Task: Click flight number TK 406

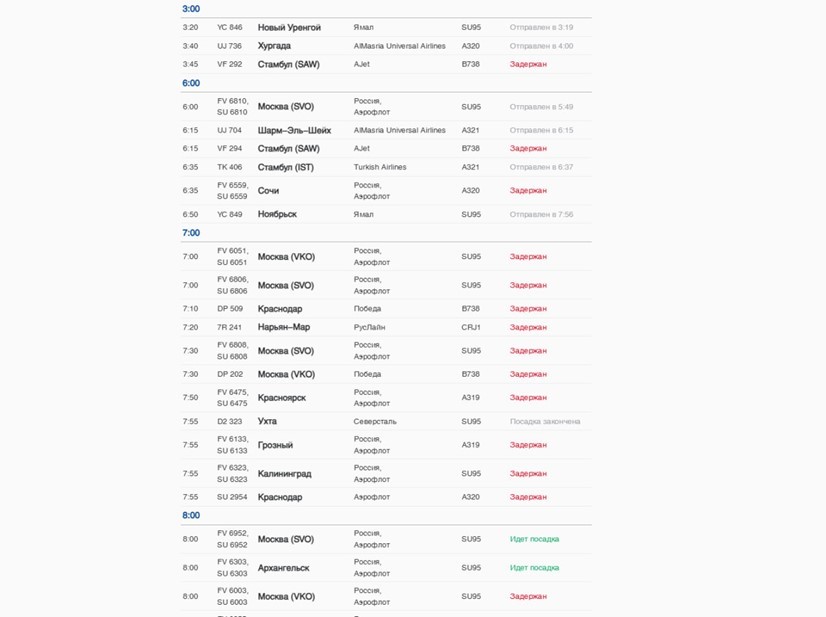Action: (x=229, y=167)
